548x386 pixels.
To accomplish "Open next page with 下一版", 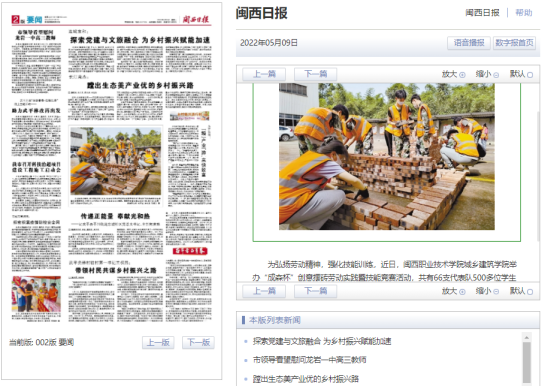I will tap(199, 342).
